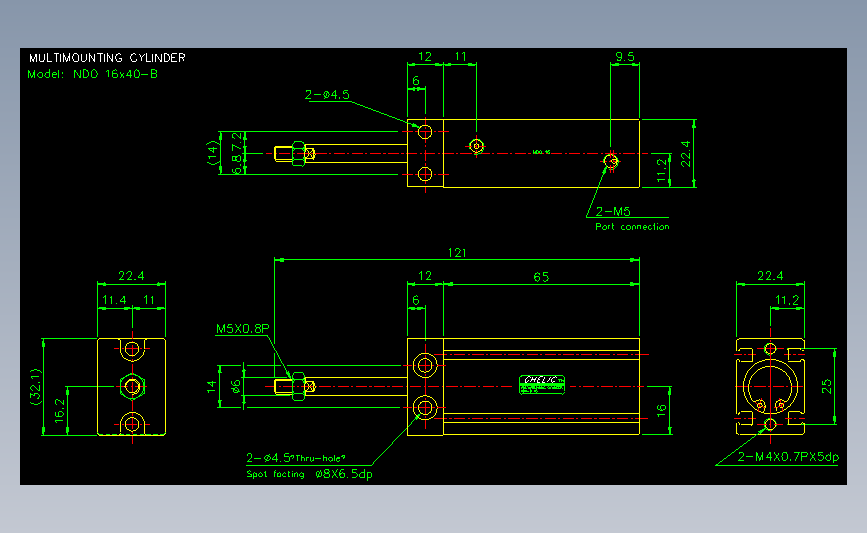Select the Model: NDO 16x40-B label
Screen dimensions: 867x533
click(x=92, y=74)
